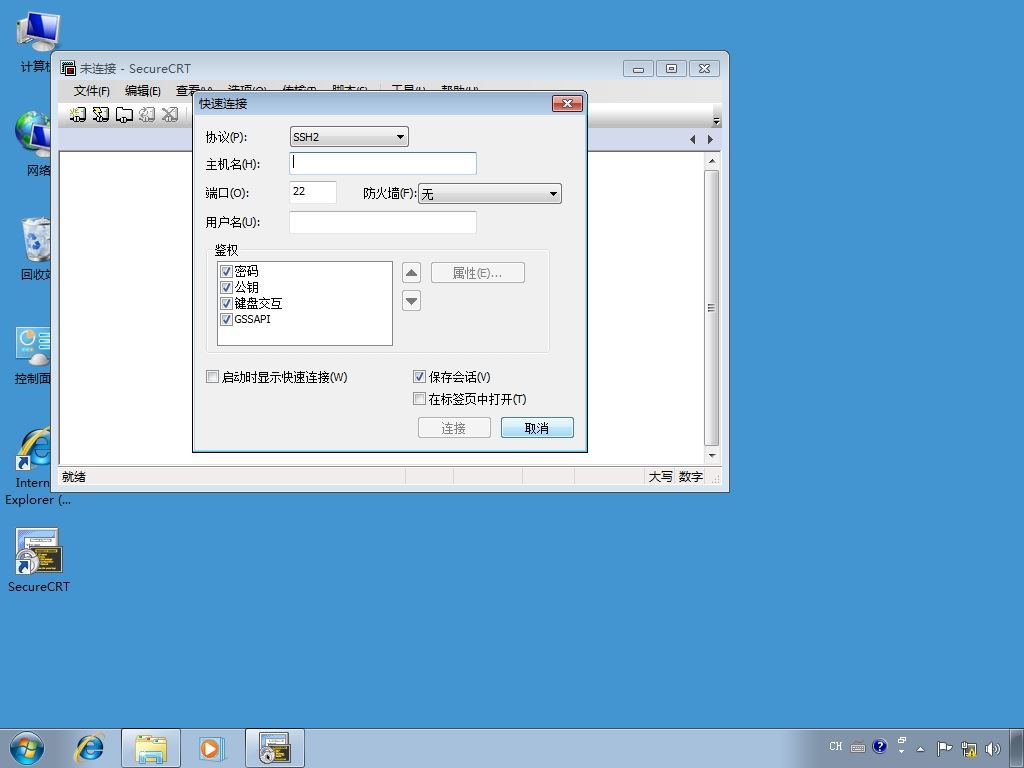Uncheck the GSSAPI authentication checkbox

(x=227, y=319)
